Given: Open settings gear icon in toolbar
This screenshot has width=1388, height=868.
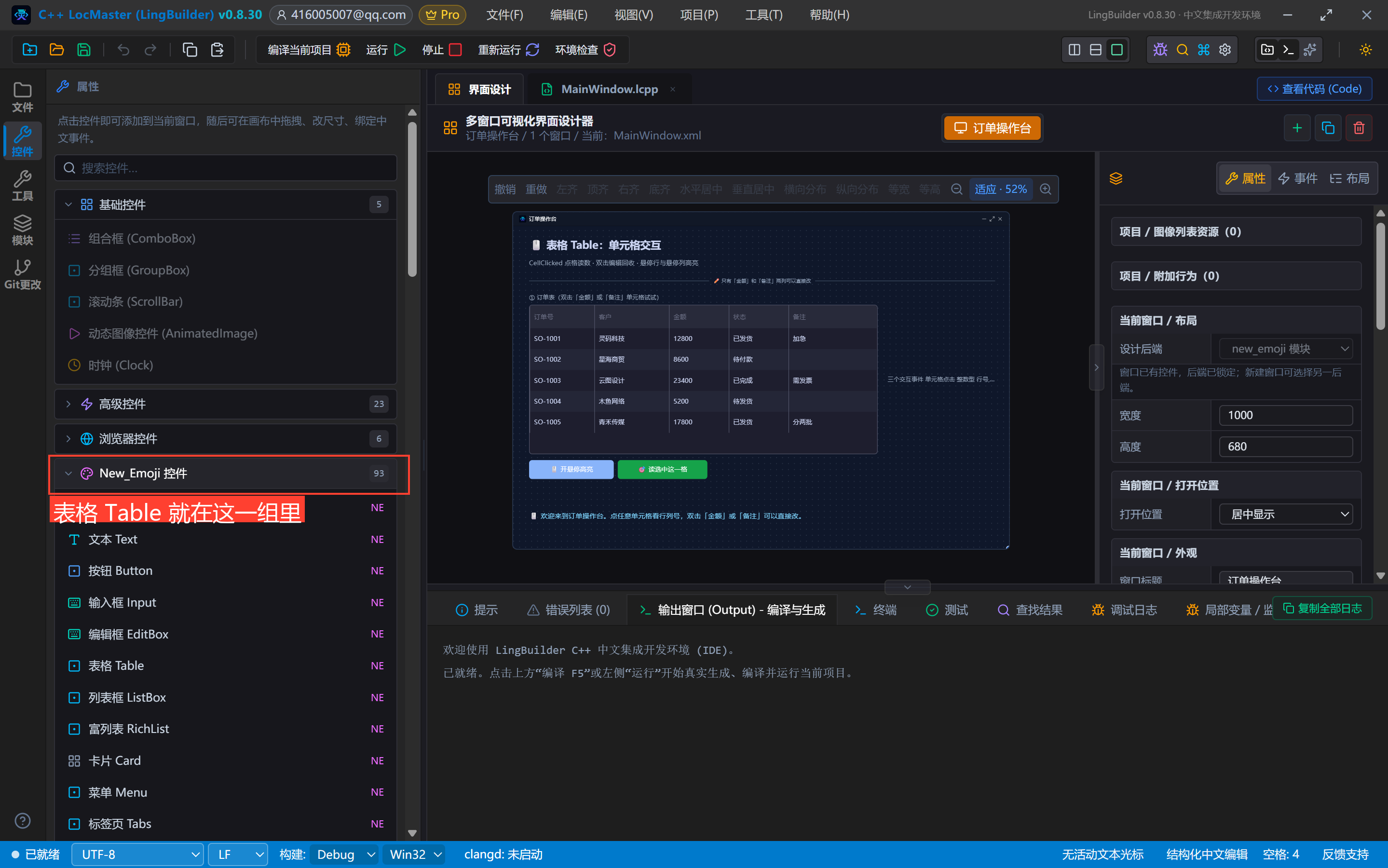Looking at the screenshot, I should 1225,50.
